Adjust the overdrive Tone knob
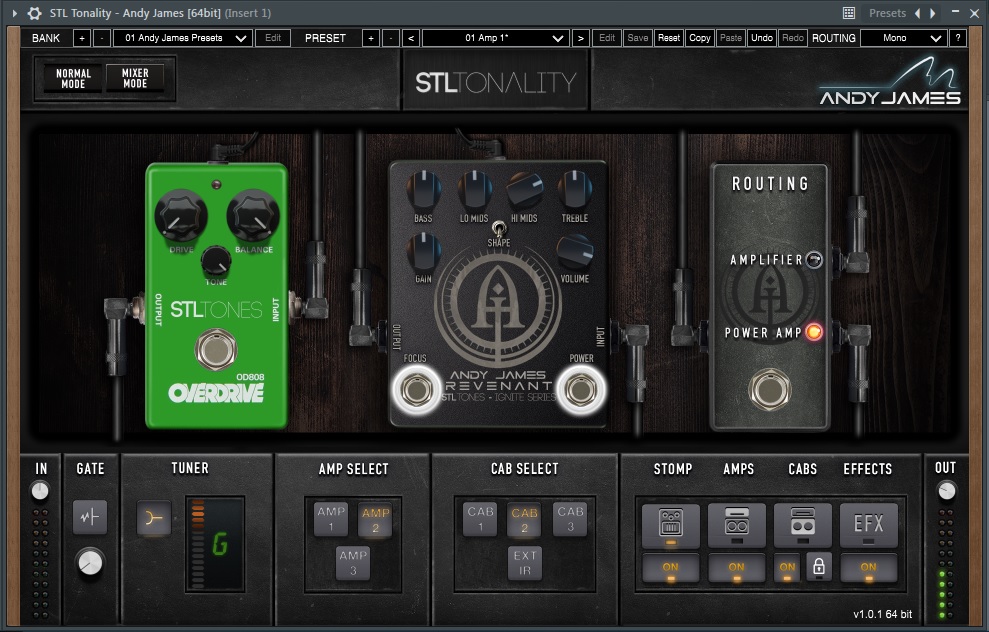The image size is (989, 632). (x=216, y=260)
